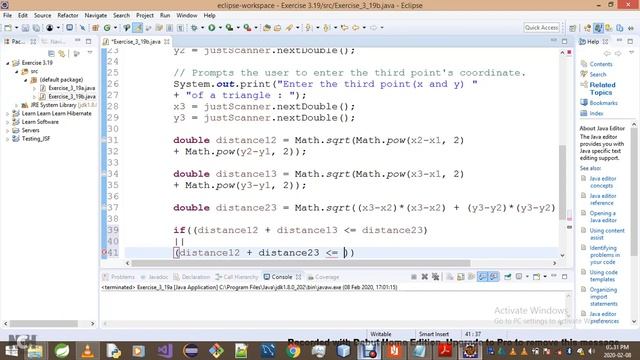Toggle Scroll Lock in Console toolbar
This screenshot has height=360, width=640.
[461, 277]
